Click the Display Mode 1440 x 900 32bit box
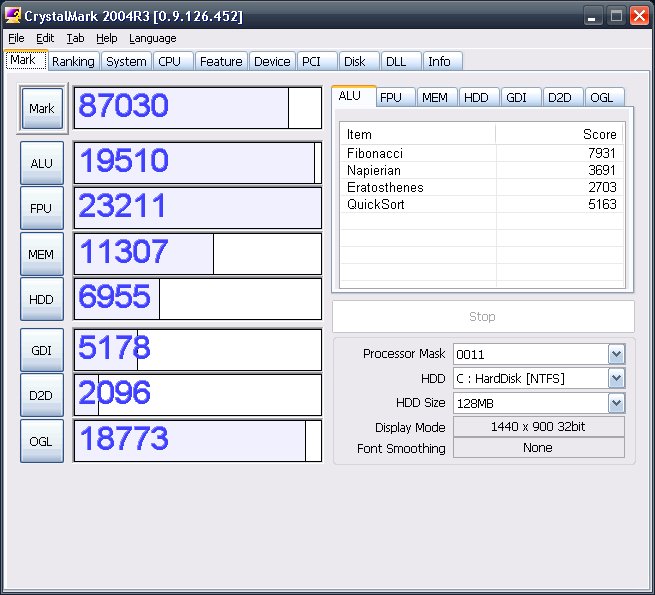The height and width of the screenshot is (595, 655). 539,427
